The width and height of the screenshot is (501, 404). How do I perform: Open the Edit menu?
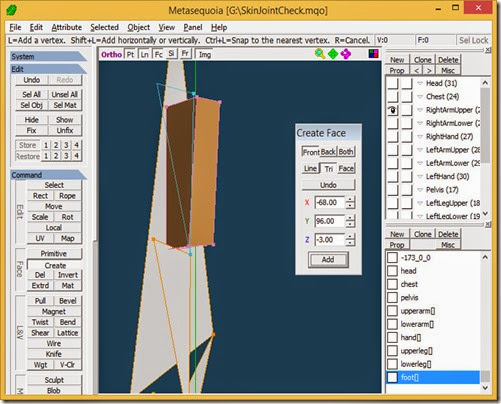pos(36,27)
